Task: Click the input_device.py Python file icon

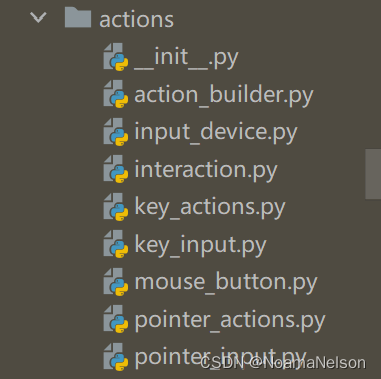Action: click(116, 132)
